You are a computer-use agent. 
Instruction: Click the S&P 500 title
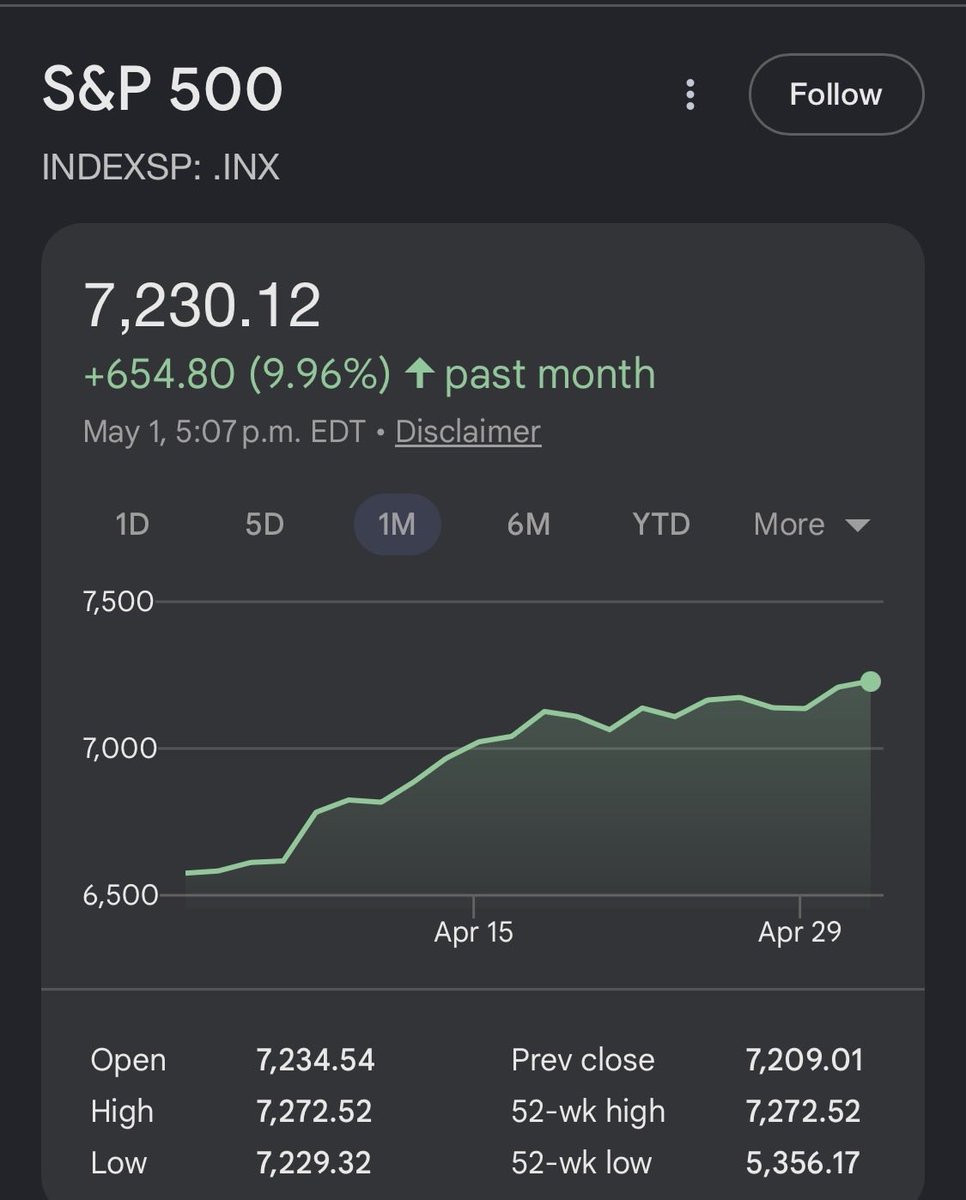pos(162,91)
